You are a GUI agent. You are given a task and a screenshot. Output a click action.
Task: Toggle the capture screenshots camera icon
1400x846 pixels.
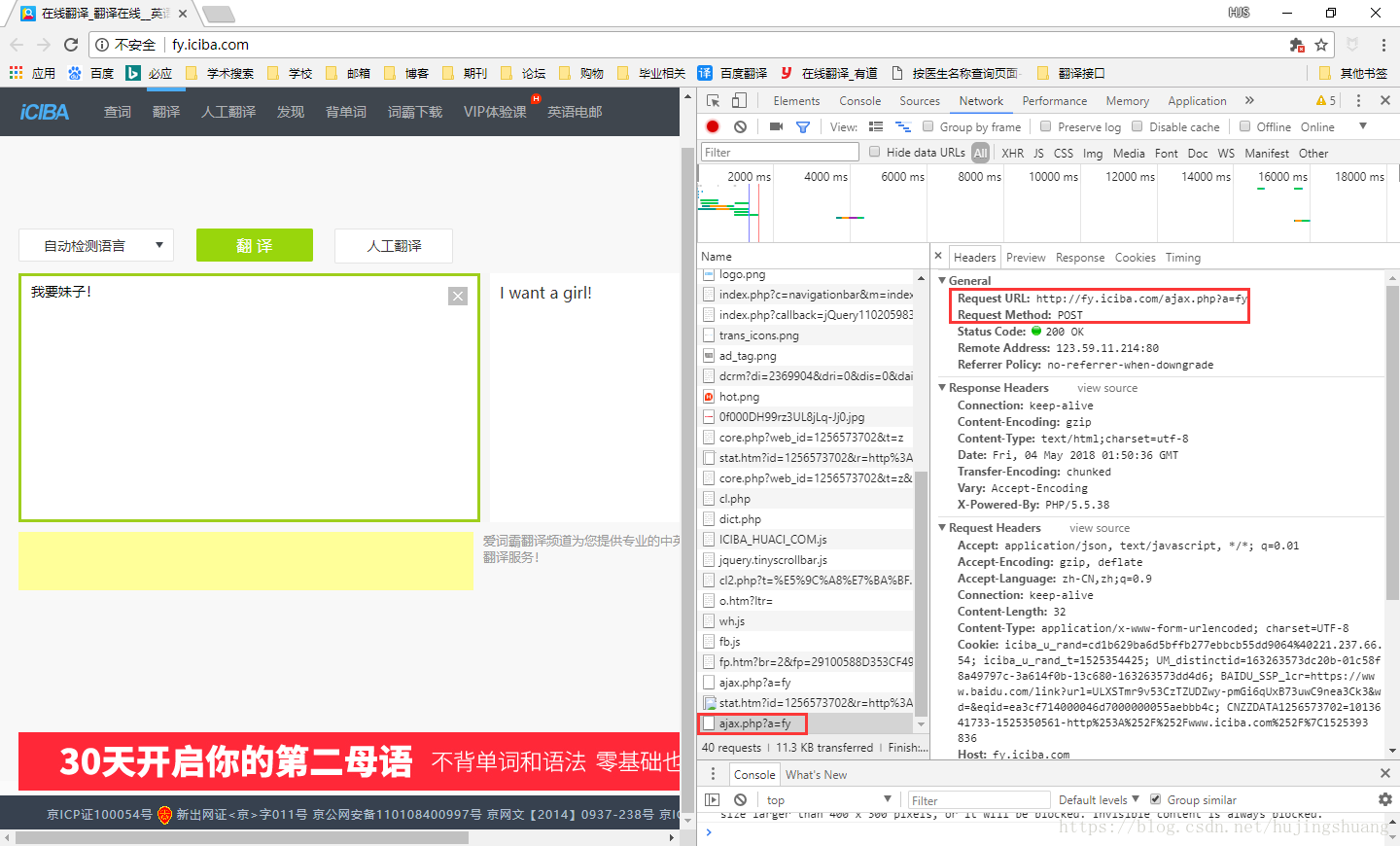776,126
